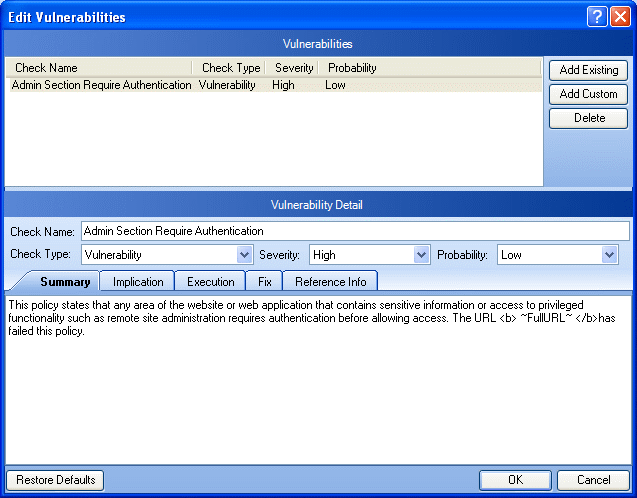637x498 pixels.
Task: Sort by Check Type column header
Action: [230, 68]
